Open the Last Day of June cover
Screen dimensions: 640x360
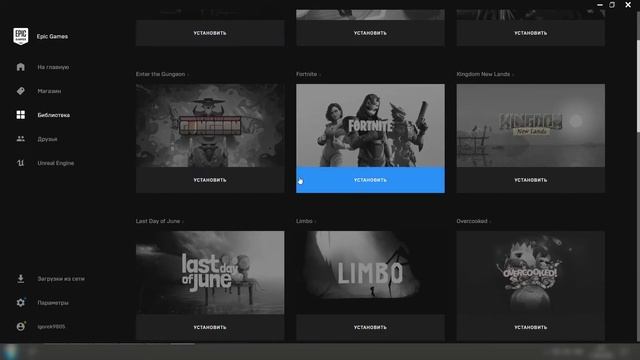210,273
